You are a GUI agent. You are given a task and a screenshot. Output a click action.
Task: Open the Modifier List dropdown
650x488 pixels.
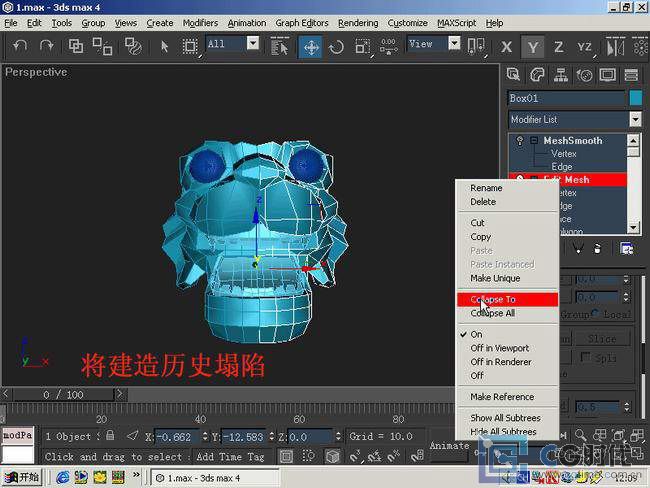click(x=635, y=119)
